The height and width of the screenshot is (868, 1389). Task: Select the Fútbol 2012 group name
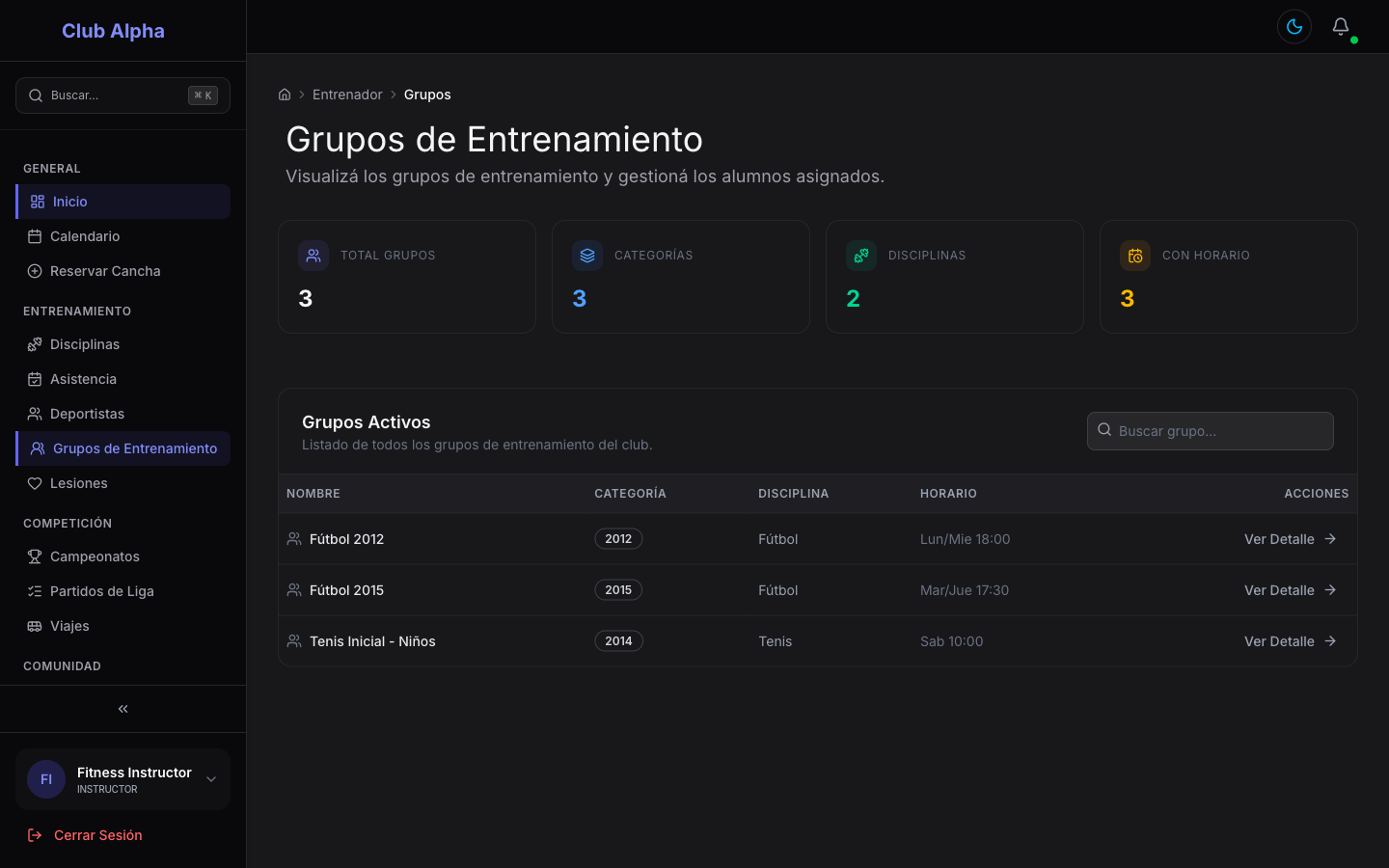346,539
